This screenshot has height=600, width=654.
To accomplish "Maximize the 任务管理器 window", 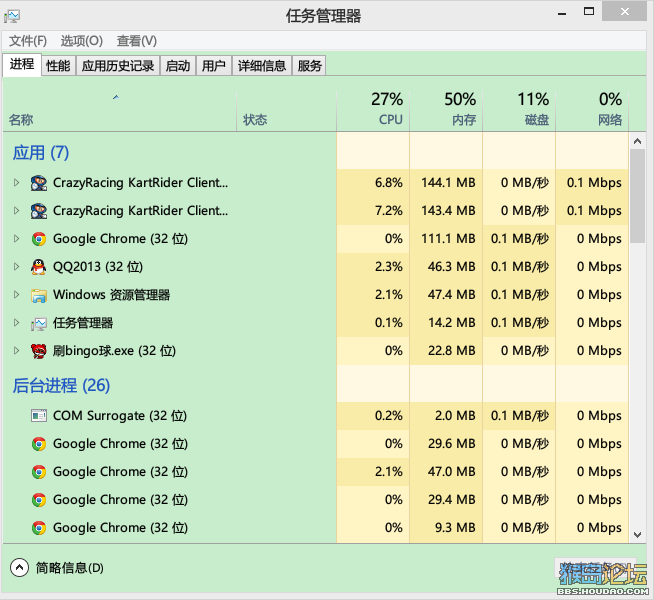I will click(589, 12).
